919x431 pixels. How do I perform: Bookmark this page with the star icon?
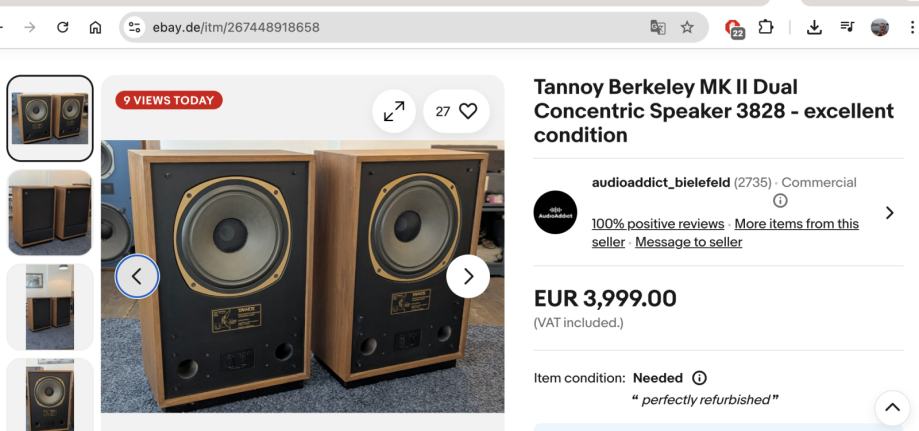coord(687,28)
